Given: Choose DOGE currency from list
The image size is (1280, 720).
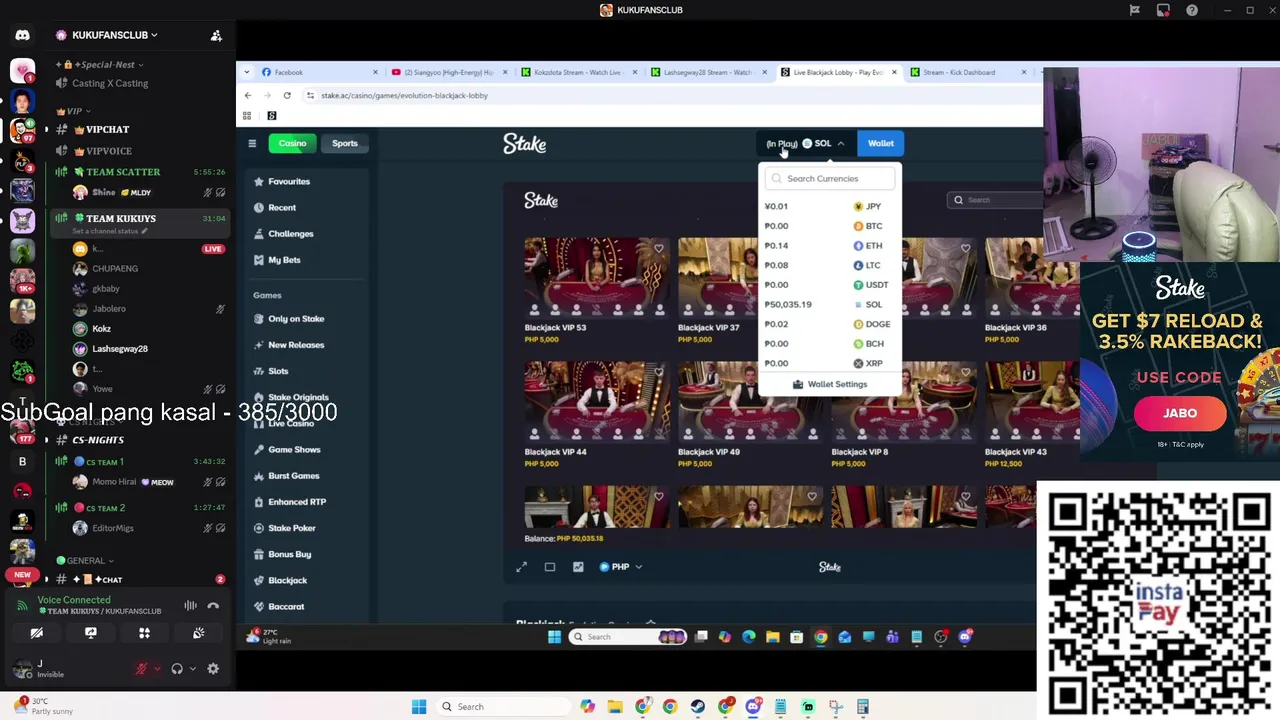Looking at the screenshot, I should (x=830, y=324).
